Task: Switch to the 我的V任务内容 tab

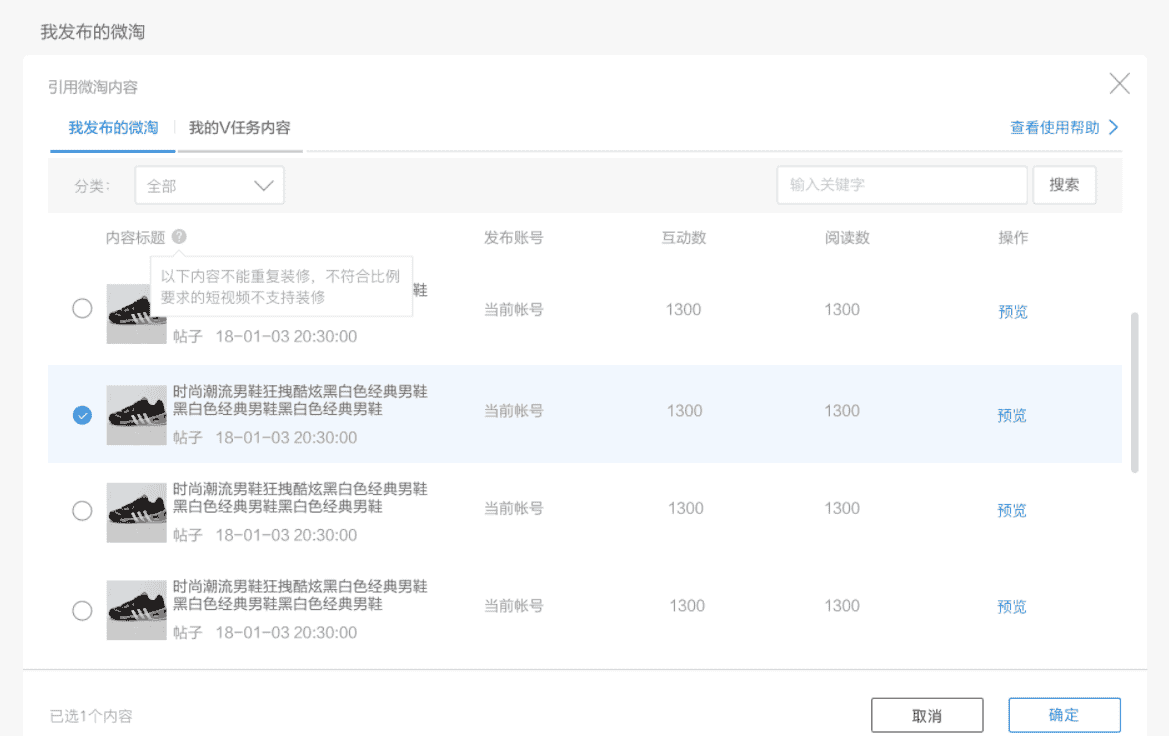Action: pyautogui.click(x=240, y=128)
